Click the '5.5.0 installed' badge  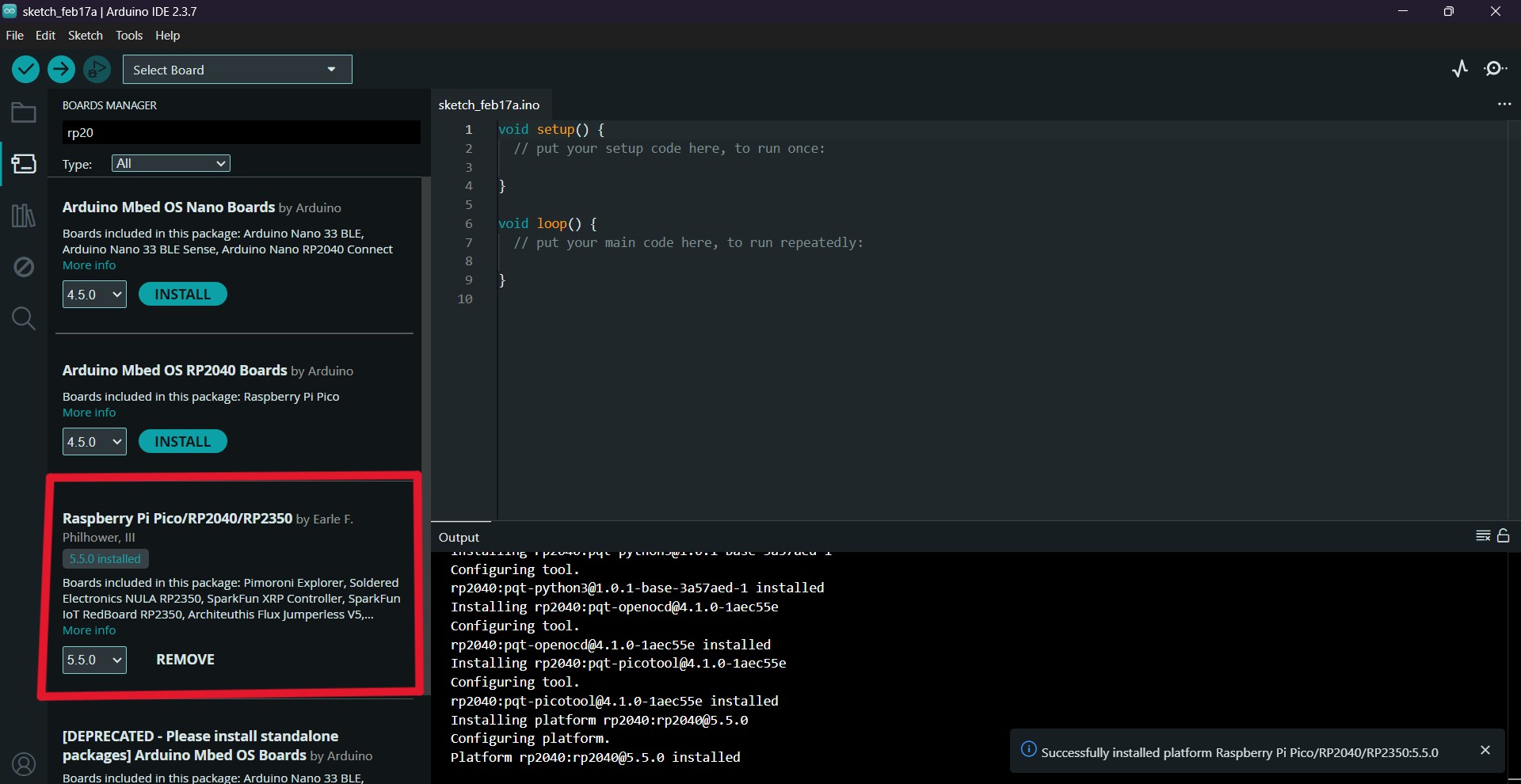[x=105, y=559]
